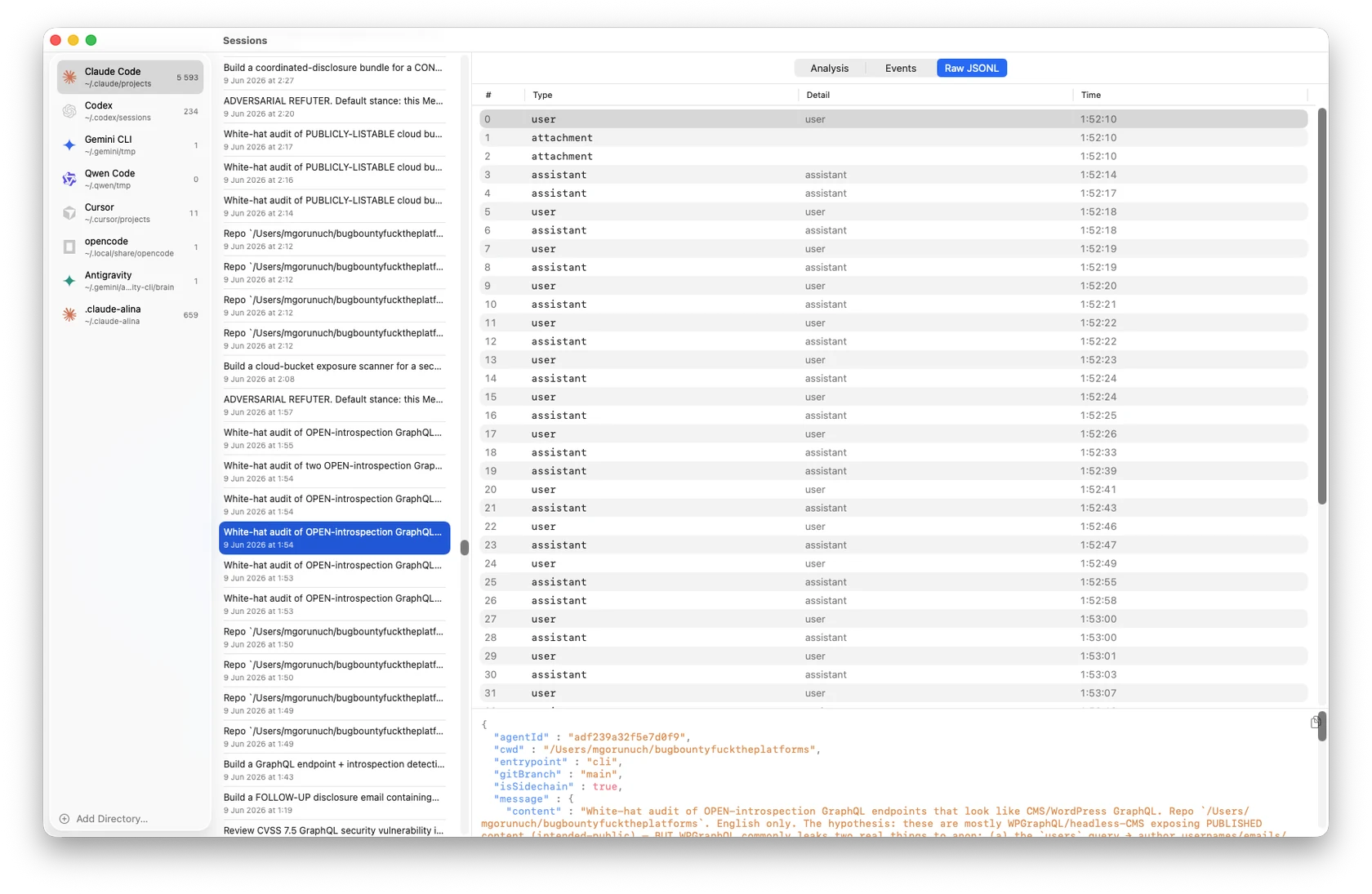Screen dimensions: 1372x894
Task: Copy JSON with the clipboard icon
Action: [1315, 723]
